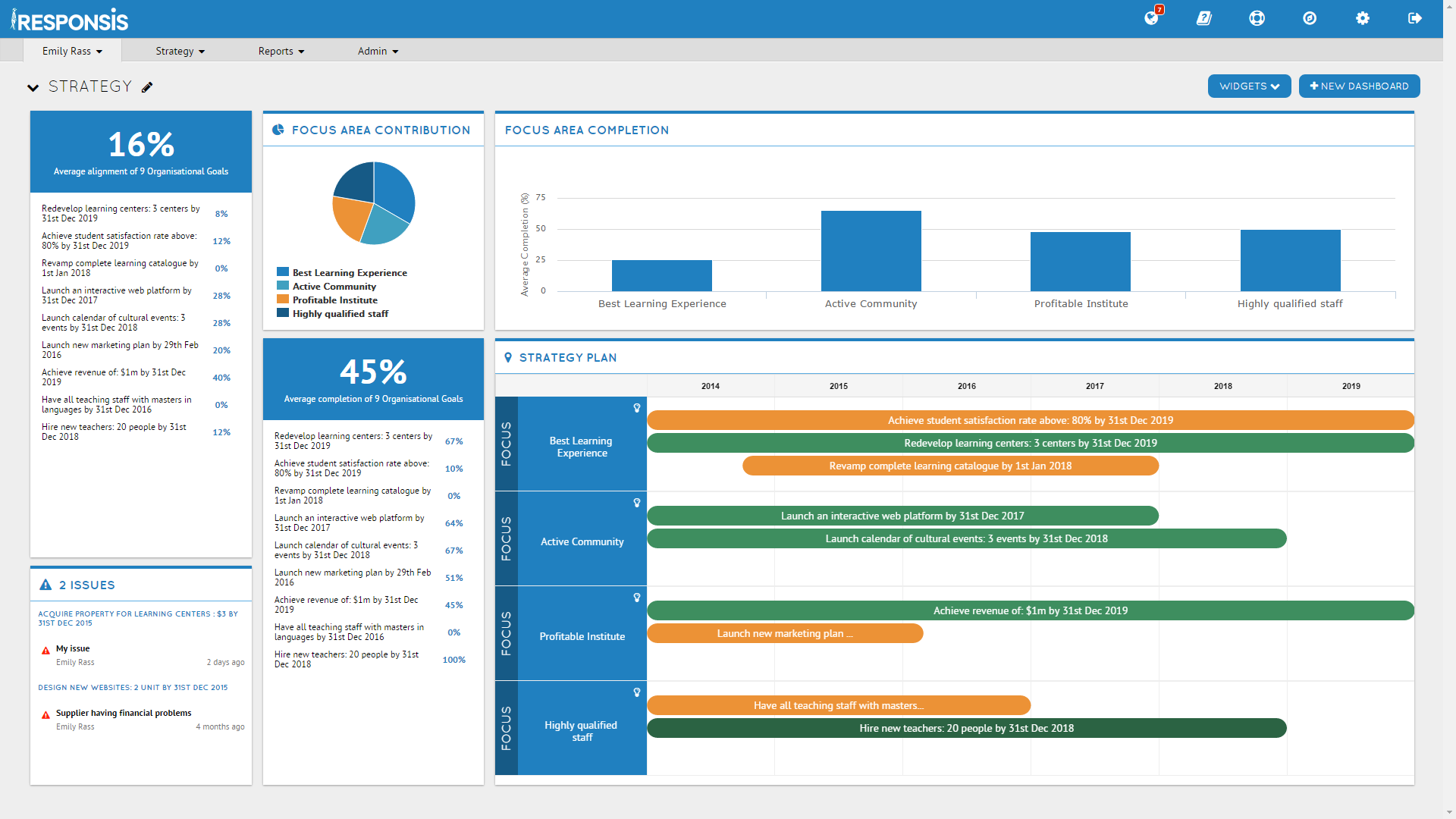Open the Strategy menu

[x=180, y=51]
